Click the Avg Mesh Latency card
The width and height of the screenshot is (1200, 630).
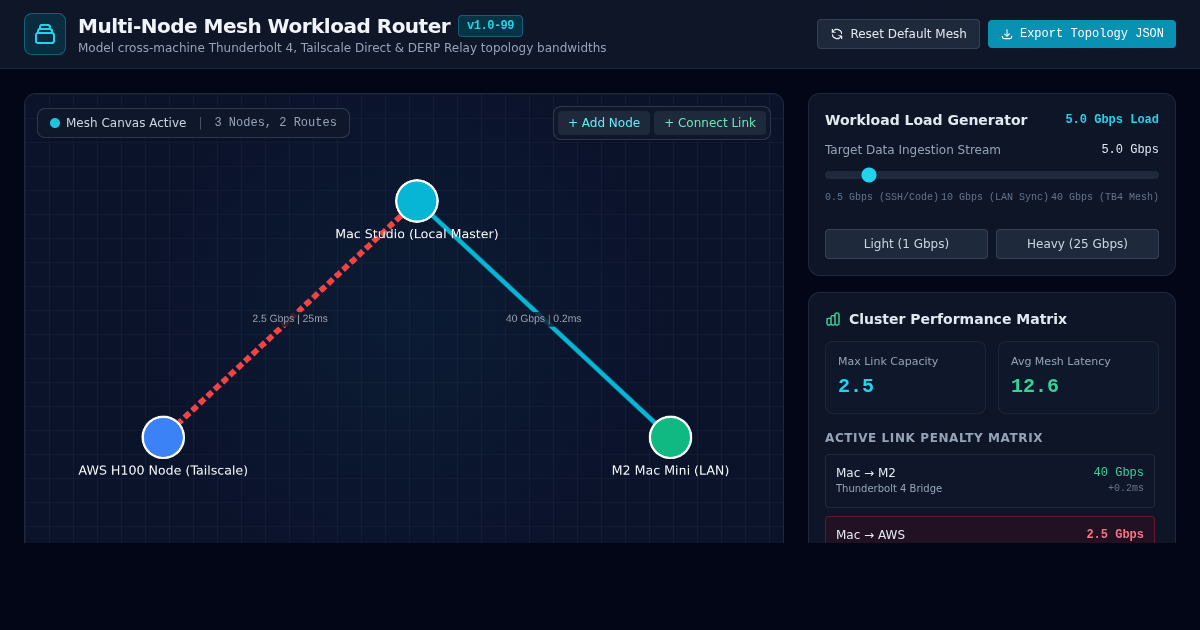(x=1078, y=378)
